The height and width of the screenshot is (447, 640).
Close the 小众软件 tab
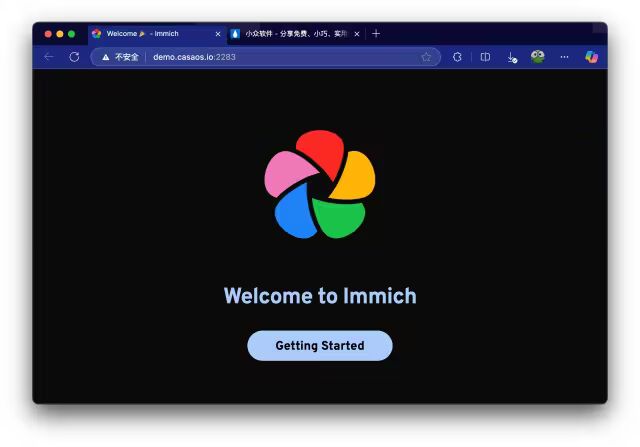[357, 34]
